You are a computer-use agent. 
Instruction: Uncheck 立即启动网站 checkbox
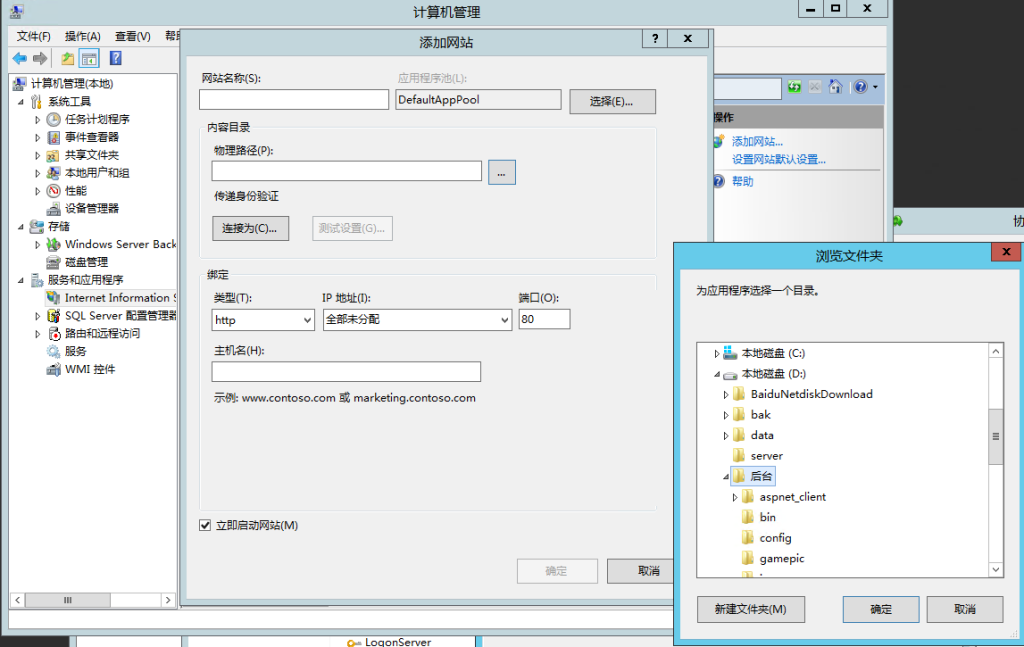click(x=206, y=525)
